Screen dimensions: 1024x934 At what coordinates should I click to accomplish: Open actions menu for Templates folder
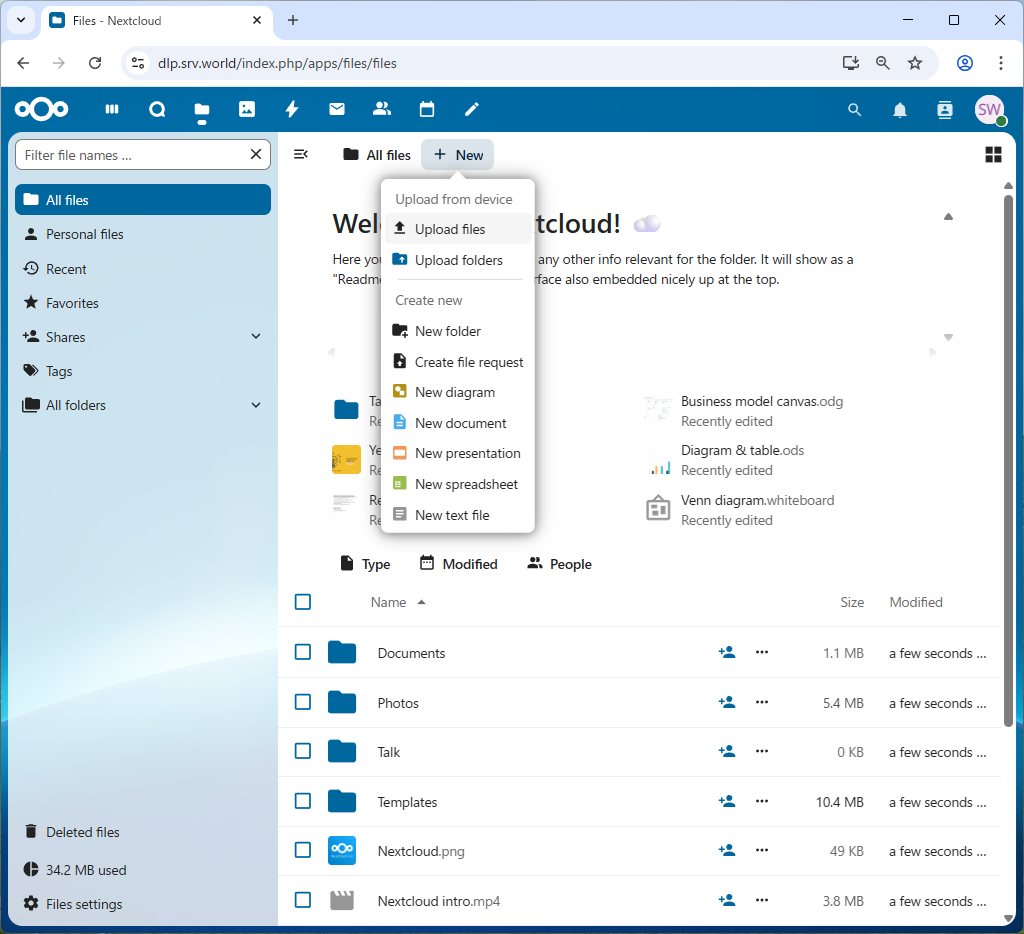tap(762, 801)
